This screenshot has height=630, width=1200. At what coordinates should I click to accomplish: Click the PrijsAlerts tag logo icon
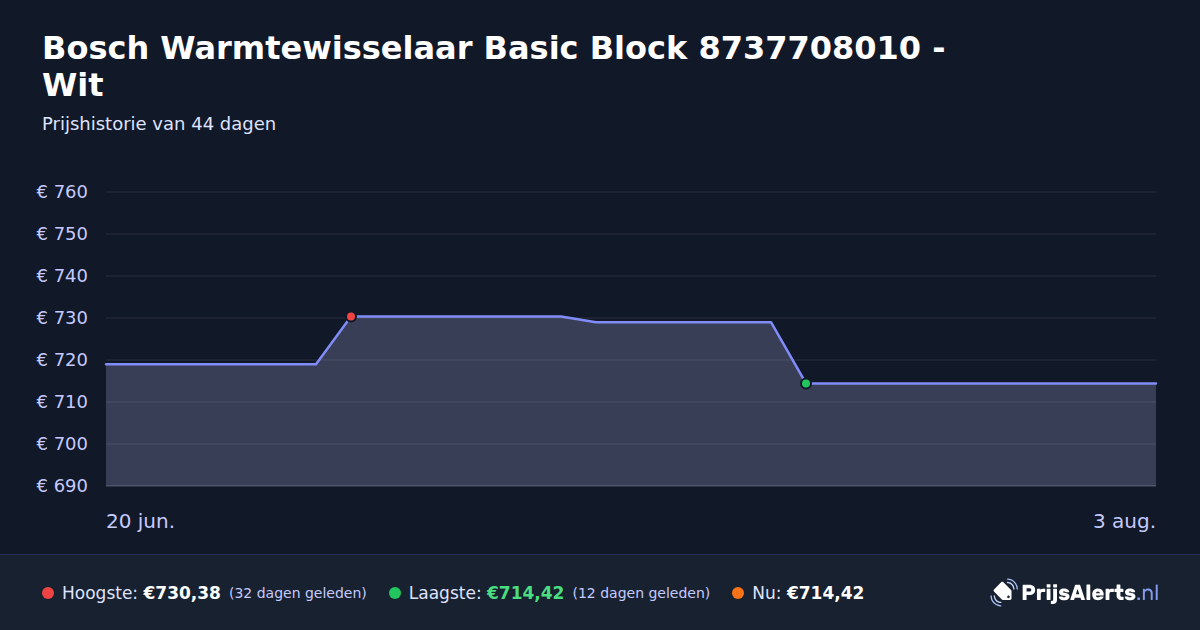[1003, 593]
